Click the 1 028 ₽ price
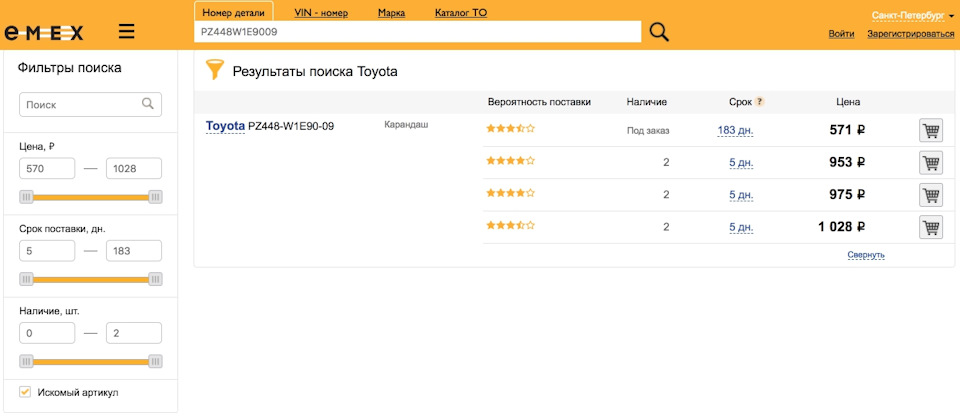Viewport: 960px width, 419px height. click(842, 227)
